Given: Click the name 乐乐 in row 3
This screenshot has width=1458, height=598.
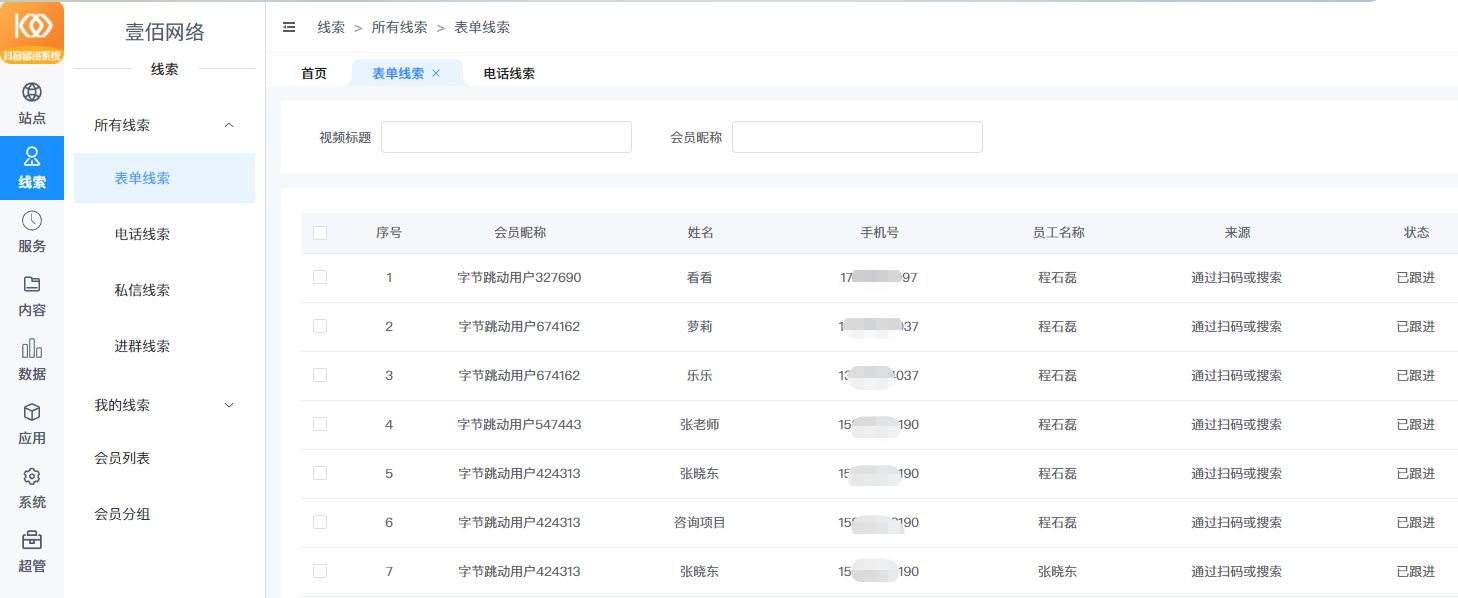Looking at the screenshot, I should tap(700, 375).
